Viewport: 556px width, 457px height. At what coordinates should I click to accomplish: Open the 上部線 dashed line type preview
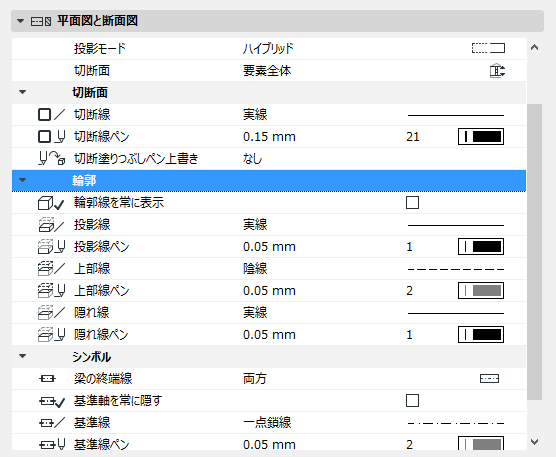[x=456, y=269]
